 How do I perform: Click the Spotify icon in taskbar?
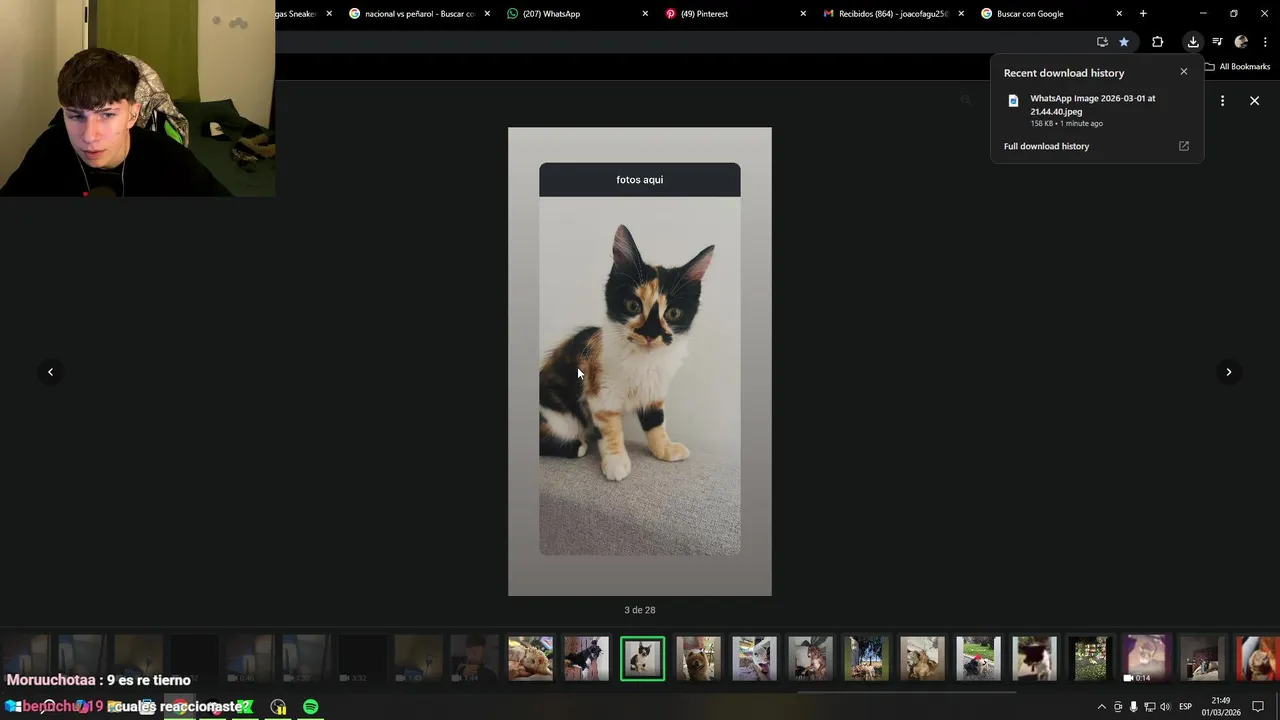pos(311,707)
